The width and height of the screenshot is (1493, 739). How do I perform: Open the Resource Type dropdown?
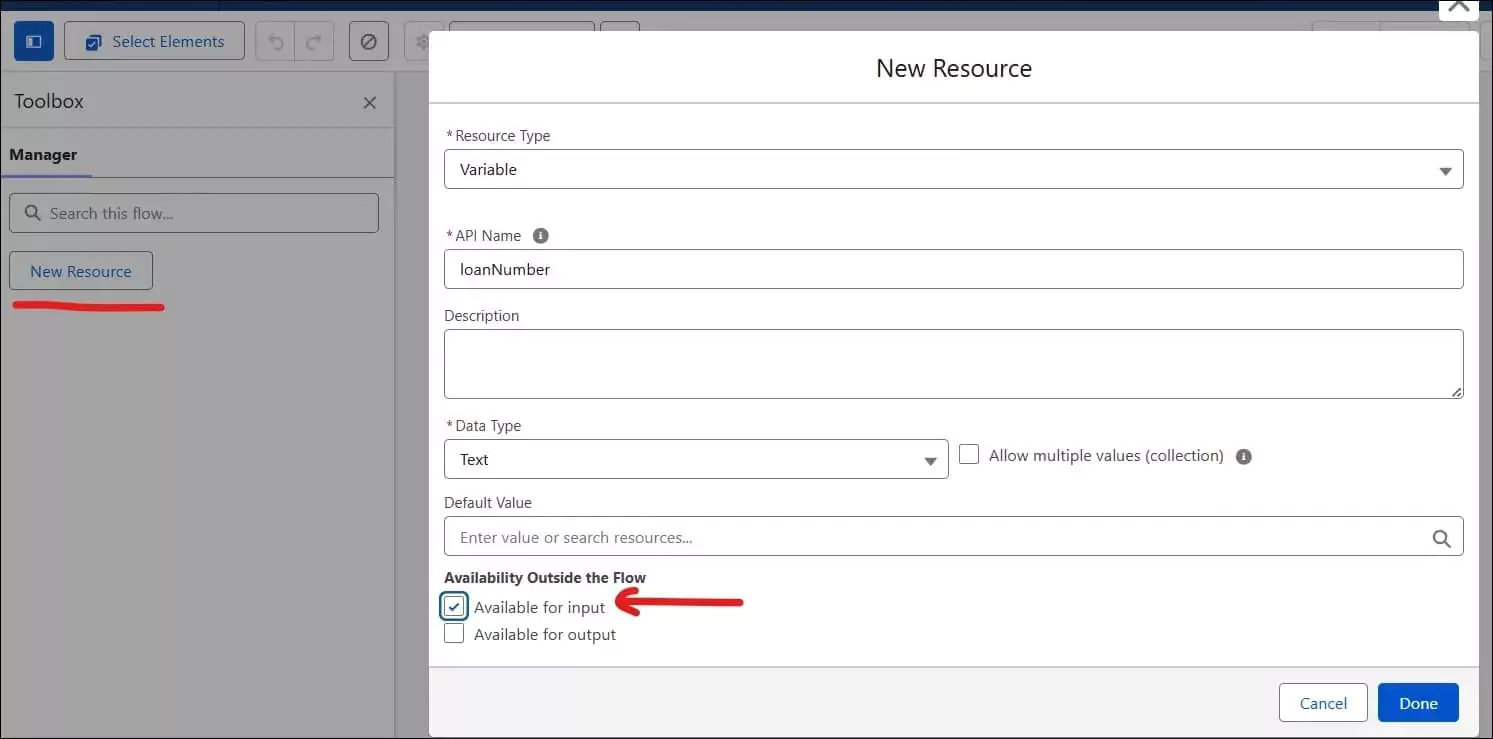[1445, 169]
